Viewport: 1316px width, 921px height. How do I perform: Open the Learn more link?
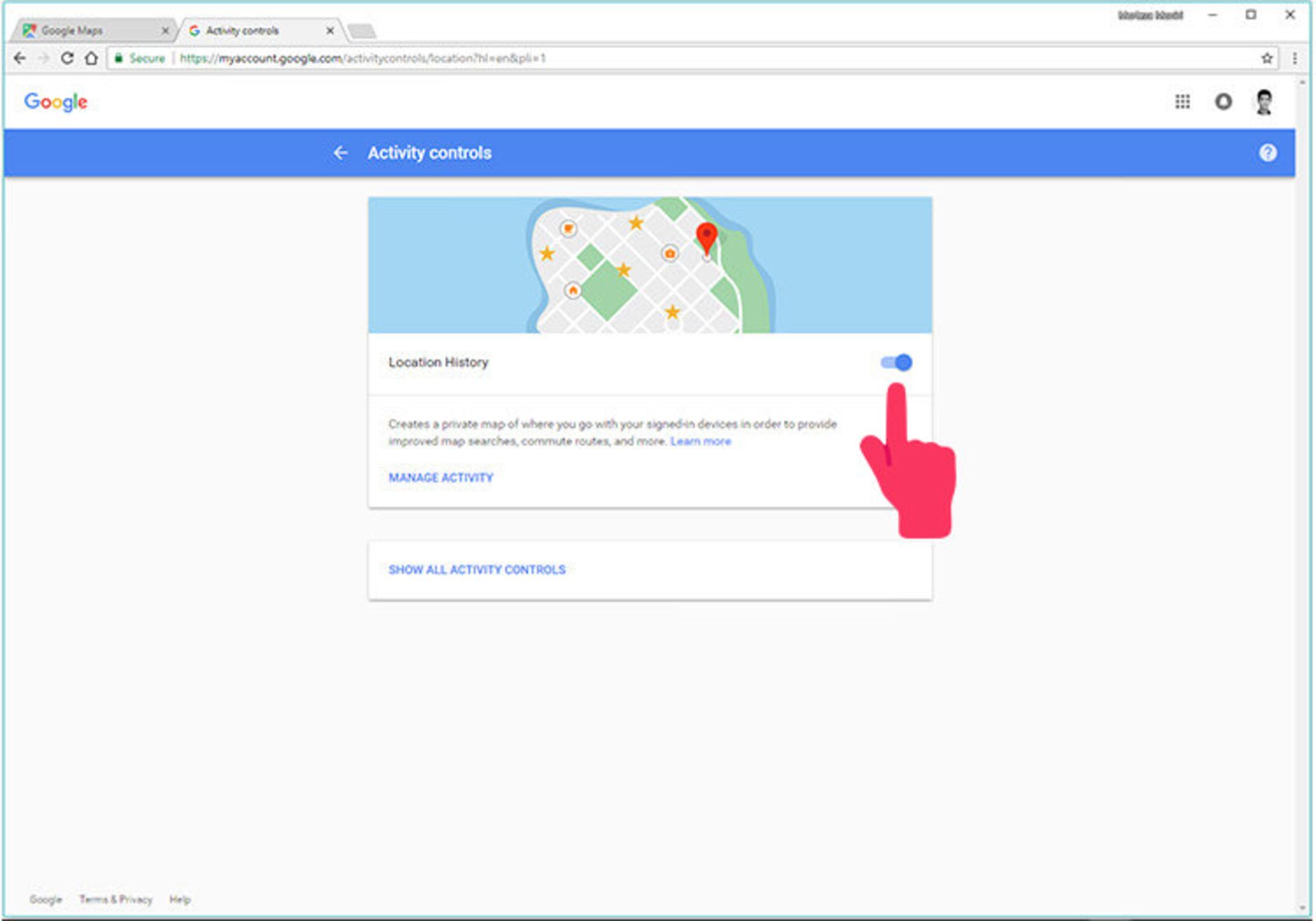pyautogui.click(x=700, y=441)
